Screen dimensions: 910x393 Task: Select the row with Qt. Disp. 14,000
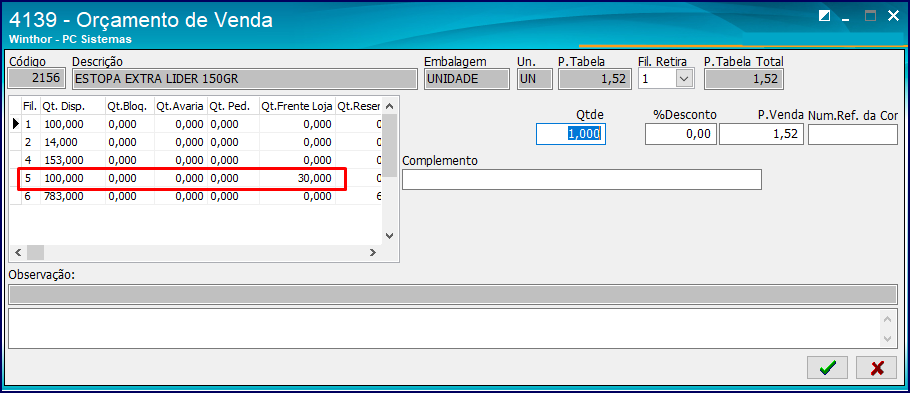pos(197,142)
